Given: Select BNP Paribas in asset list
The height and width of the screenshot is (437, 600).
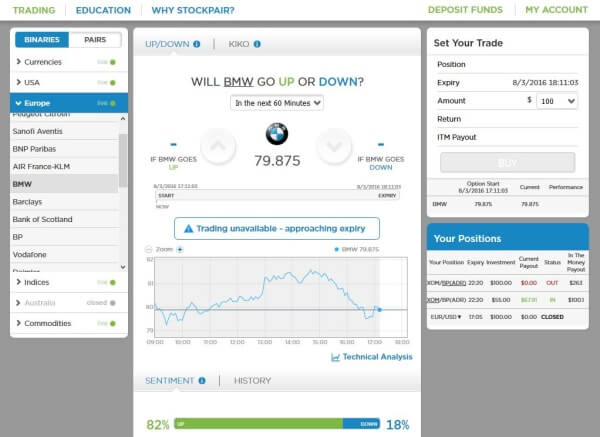Looking at the screenshot, I should click(x=65, y=149).
